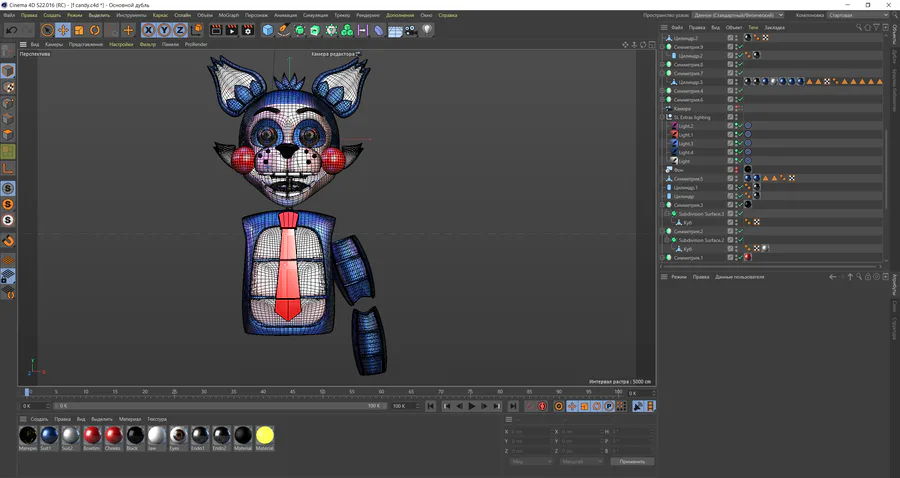Toggle layer checkbox of Симметрия.5
Viewport: 900px width, 478px height.
[730, 178]
